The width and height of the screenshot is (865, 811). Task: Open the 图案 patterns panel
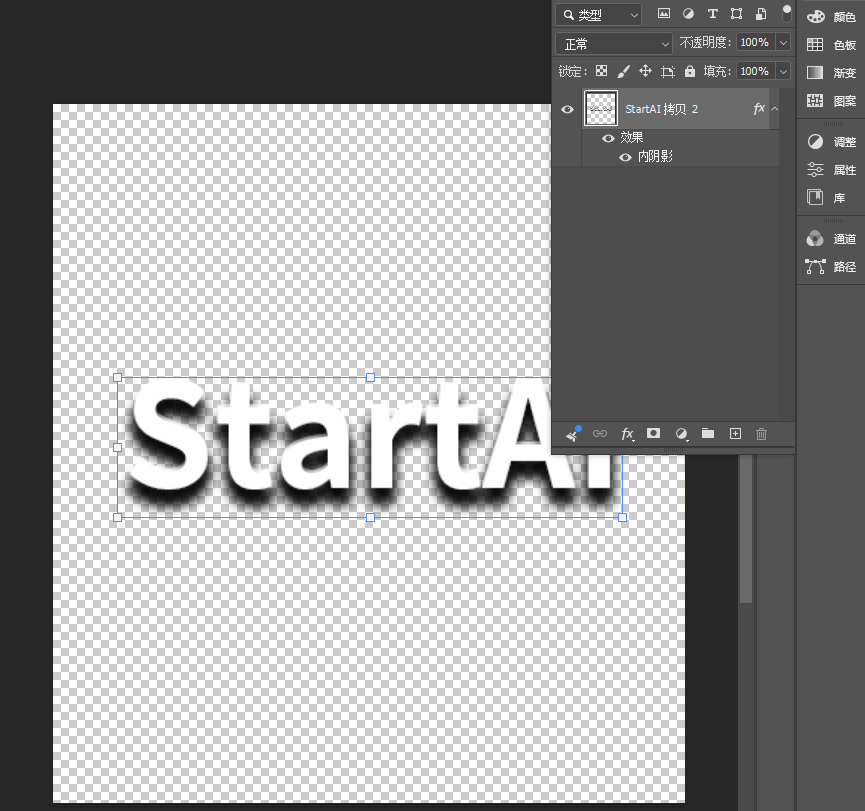tap(831, 101)
